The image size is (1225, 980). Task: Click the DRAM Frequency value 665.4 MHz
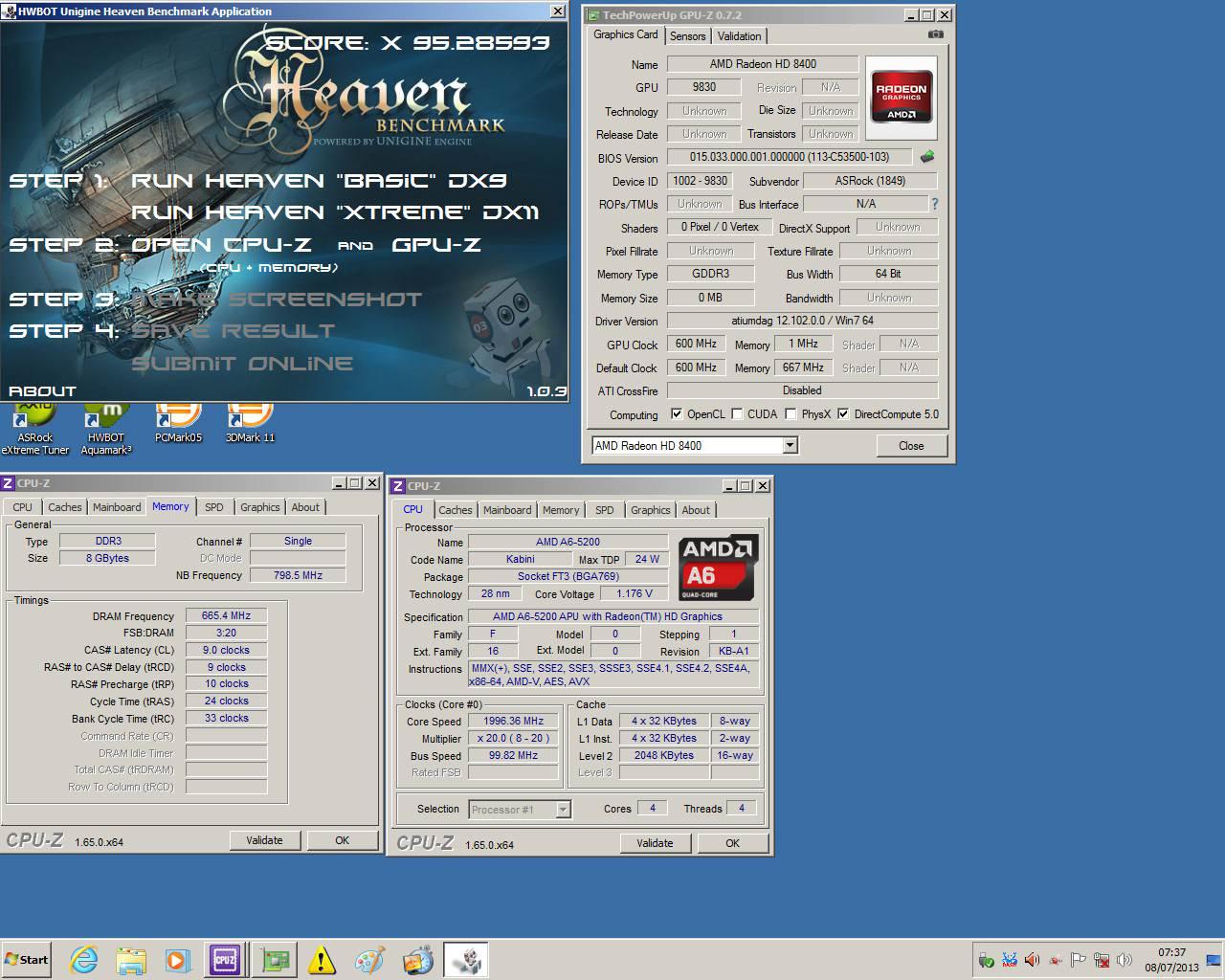tap(226, 615)
